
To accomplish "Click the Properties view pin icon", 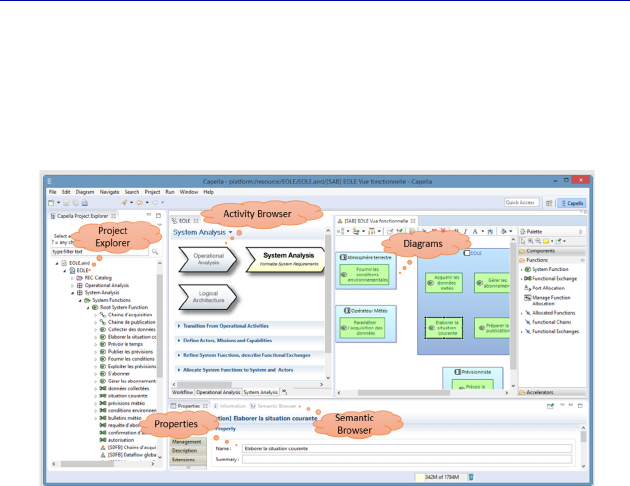I will (x=550, y=406).
